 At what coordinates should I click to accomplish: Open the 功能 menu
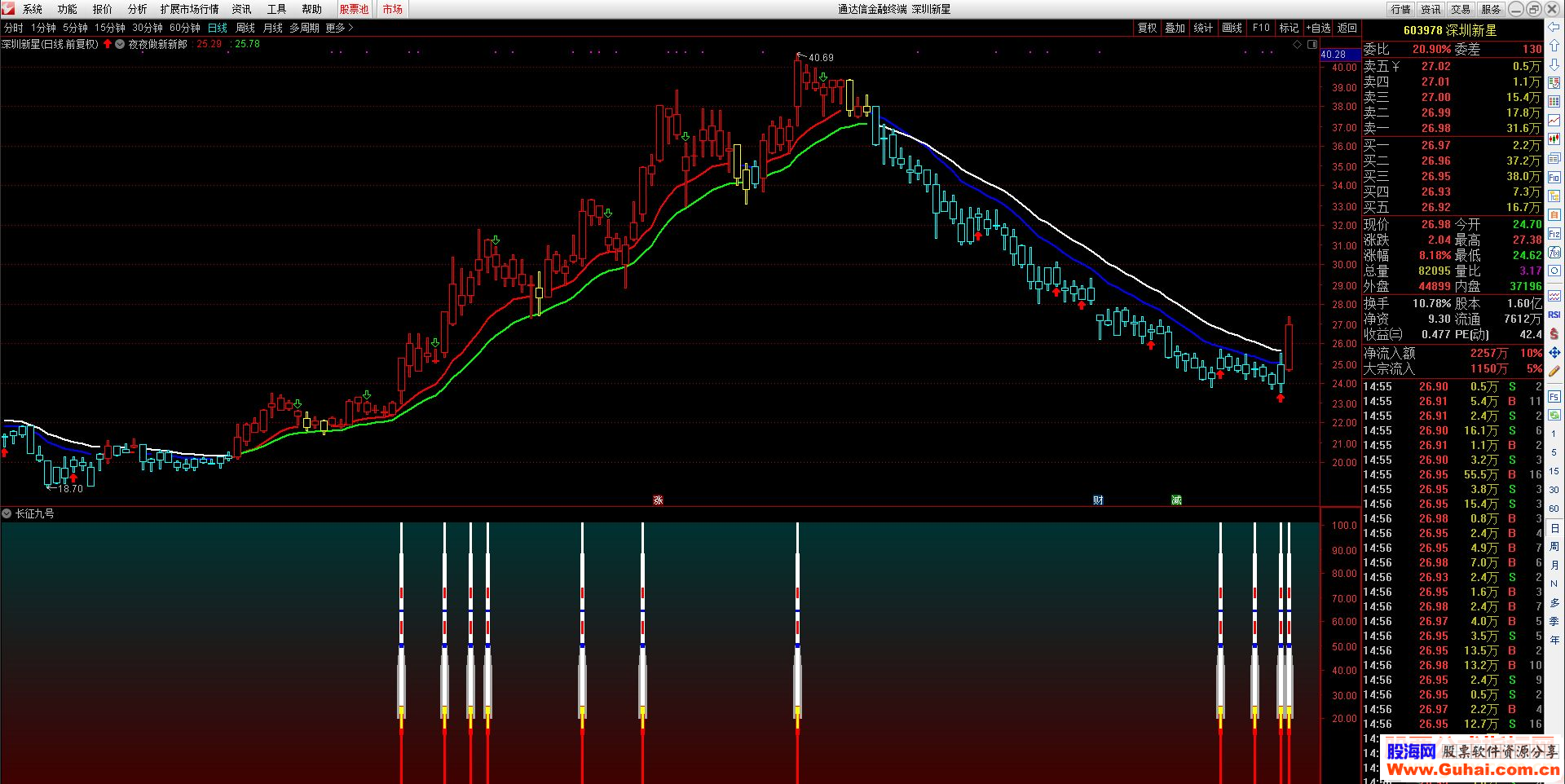[x=68, y=9]
